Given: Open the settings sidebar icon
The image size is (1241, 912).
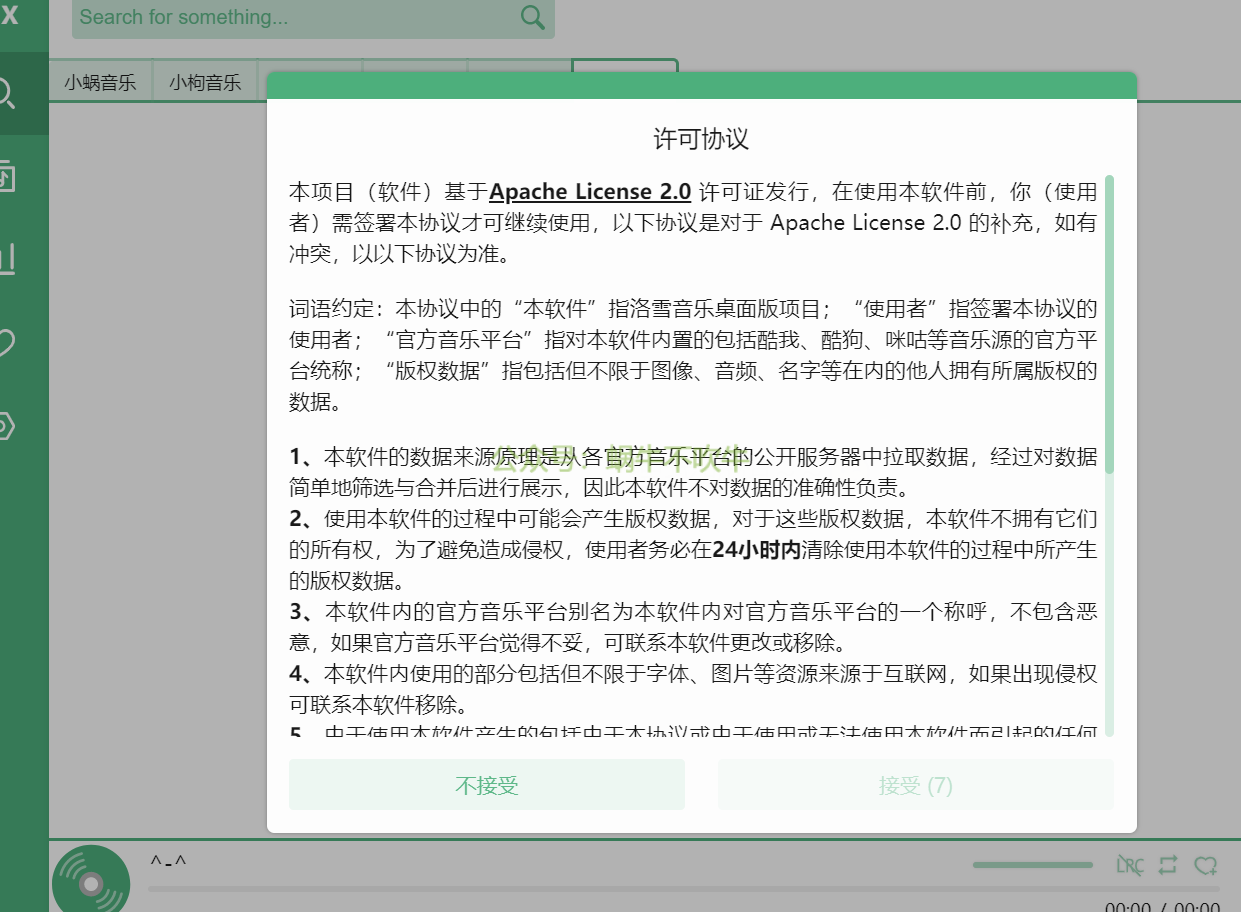Looking at the screenshot, I should (8, 426).
